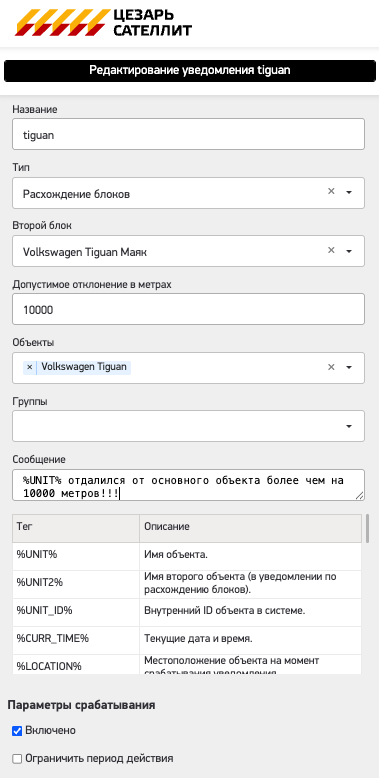Click inside the Сообщение text area
The width and height of the screenshot is (379, 778).
coord(189,485)
